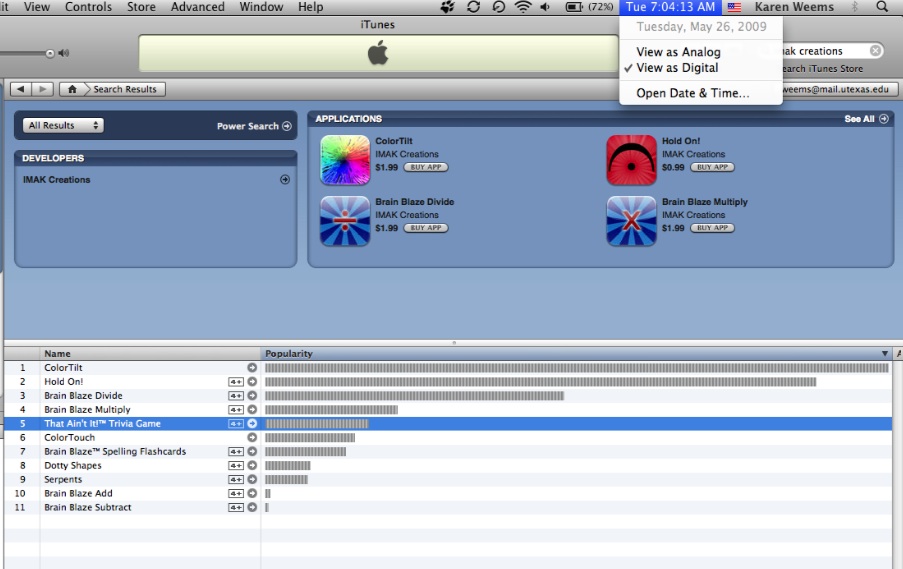Click the arrow icon in Brain Blaze Add row
Viewport: 903px width, 569px height.
coord(252,494)
